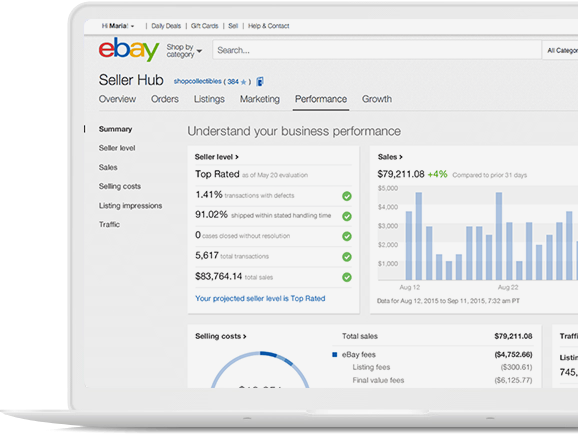This screenshot has width=578, height=435.
Task: Click the green check for total sales
Action: (347, 277)
